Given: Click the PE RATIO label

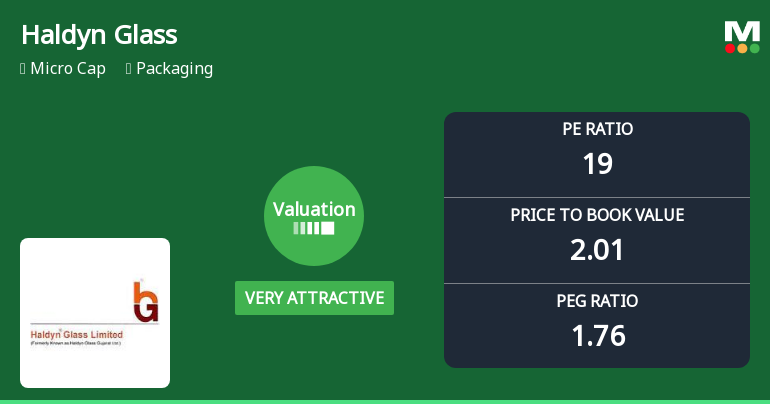Looking at the screenshot, I should click(x=597, y=129).
